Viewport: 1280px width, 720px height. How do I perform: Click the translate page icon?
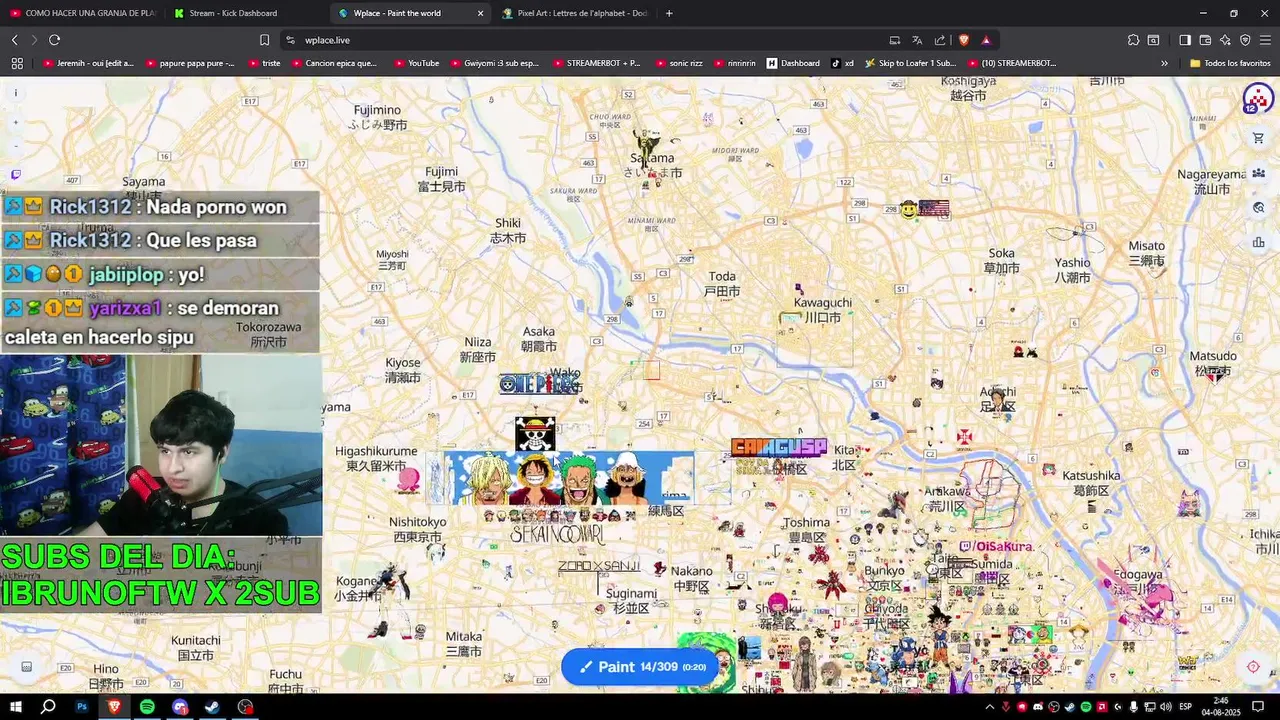[x=917, y=40]
